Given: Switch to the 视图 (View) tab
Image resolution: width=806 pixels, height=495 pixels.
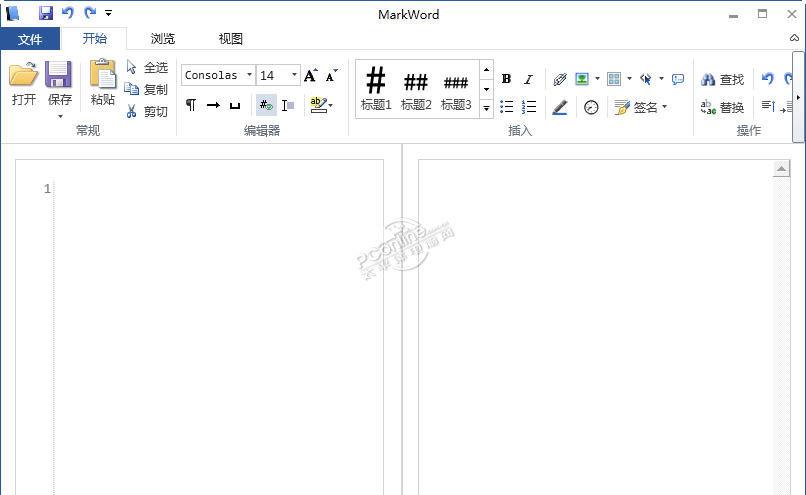Looking at the screenshot, I should (230, 39).
